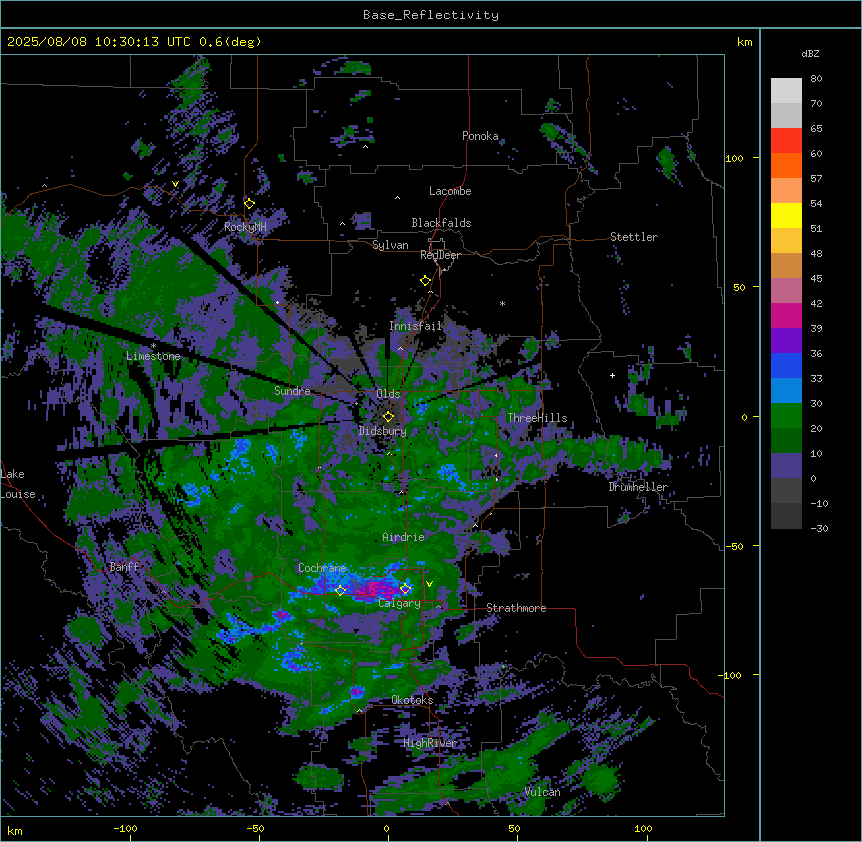This screenshot has height=842, width=862.
Task: Click the yellow diamond marker above RockyMH
Action: point(249,203)
